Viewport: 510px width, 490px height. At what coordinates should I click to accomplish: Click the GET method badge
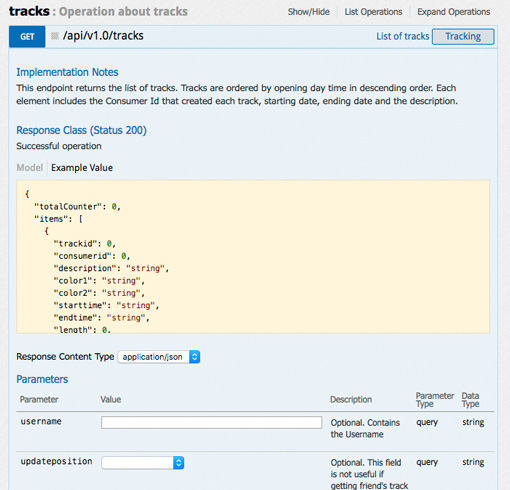pyautogui.click(x=27, y=36)
